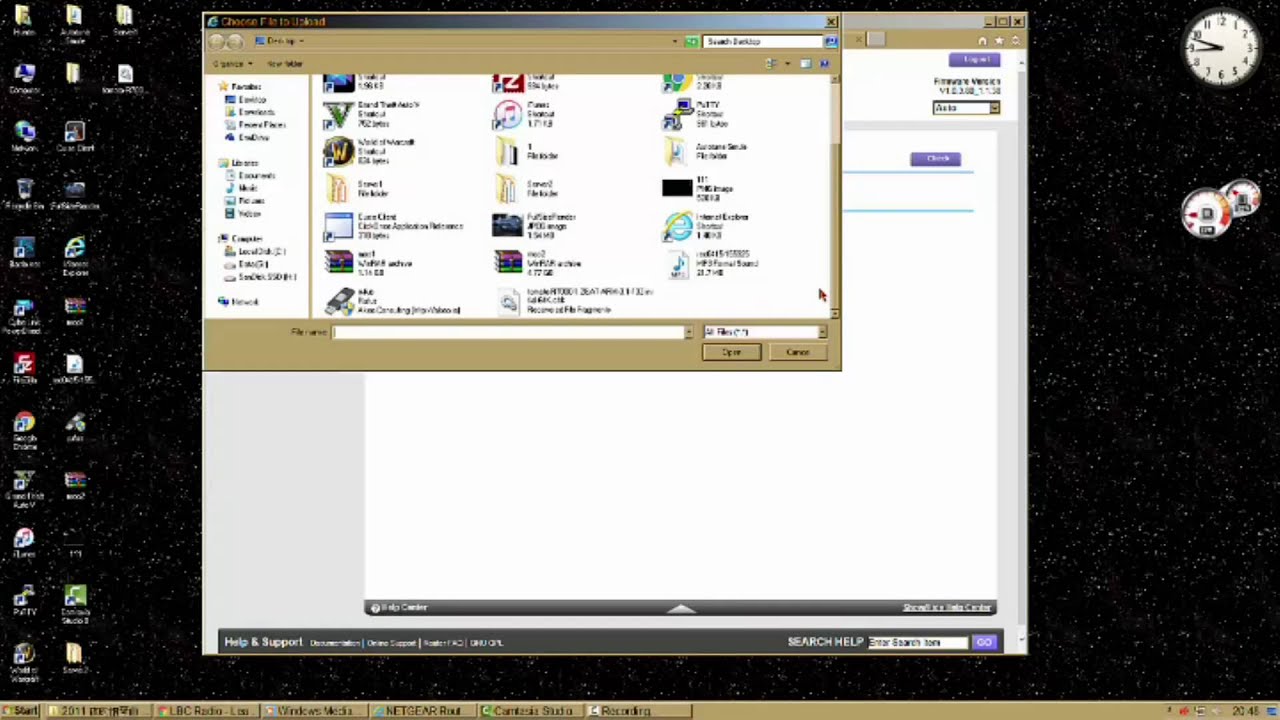1280x720 pixels.
Task: Select the Autodesk file folder in list
Action: pyautogui.click(x=706, y=151)
